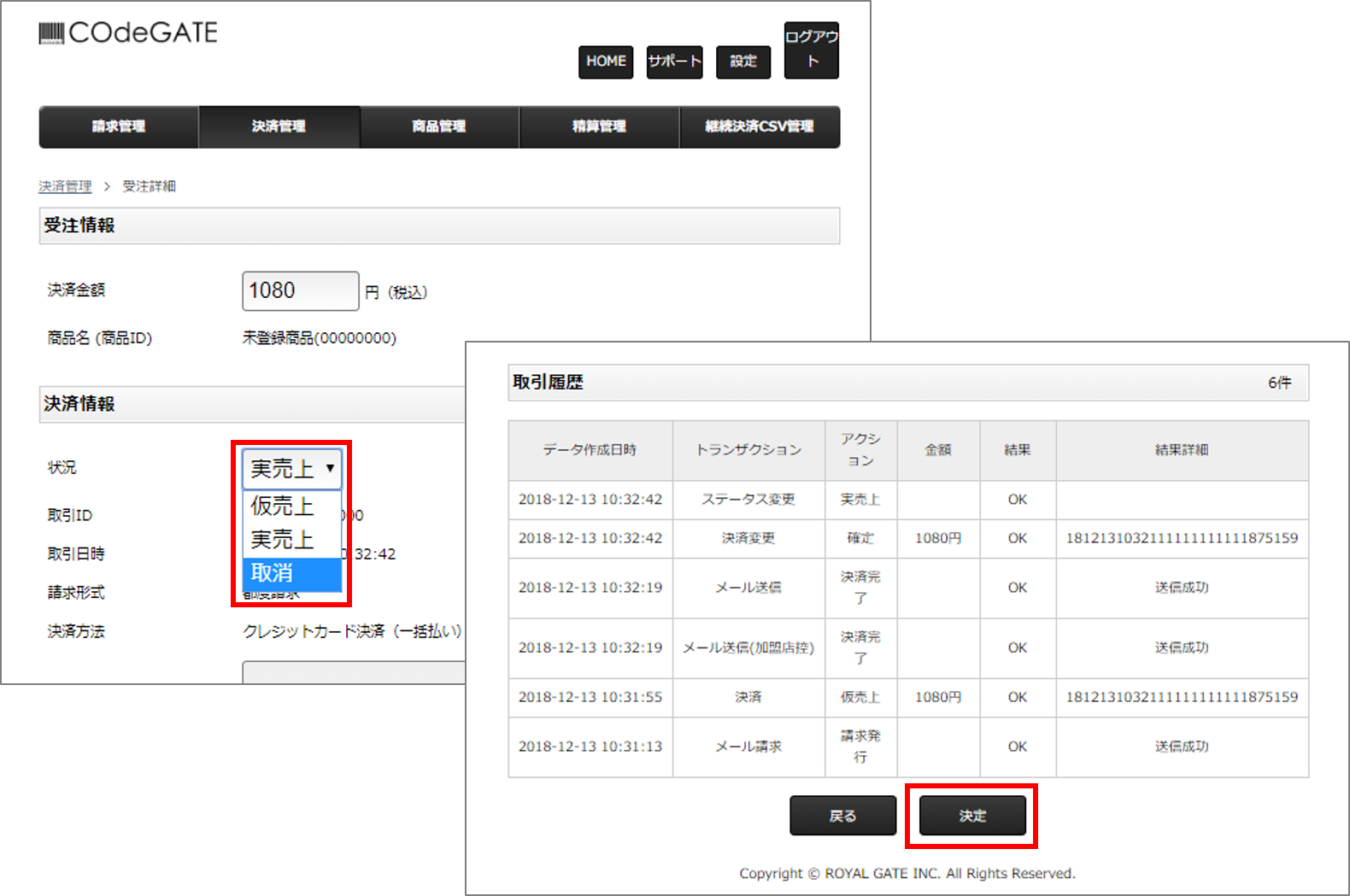This screenshot has height=896, width=1350.
Task: Select 実売上 option in the status list
Action: click(283, 540)
